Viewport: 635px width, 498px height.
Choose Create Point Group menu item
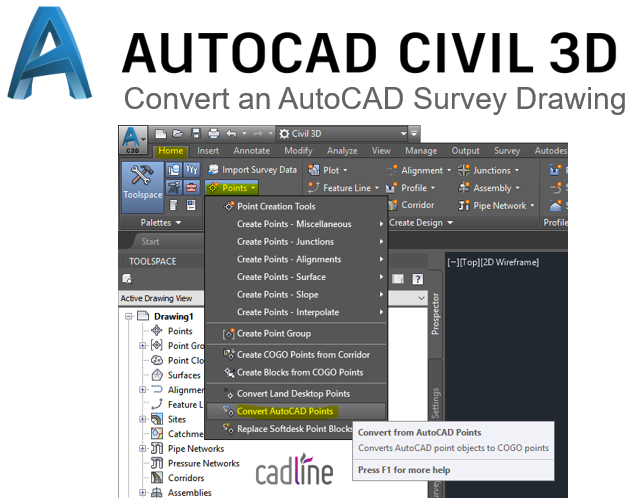click(296, 334)
